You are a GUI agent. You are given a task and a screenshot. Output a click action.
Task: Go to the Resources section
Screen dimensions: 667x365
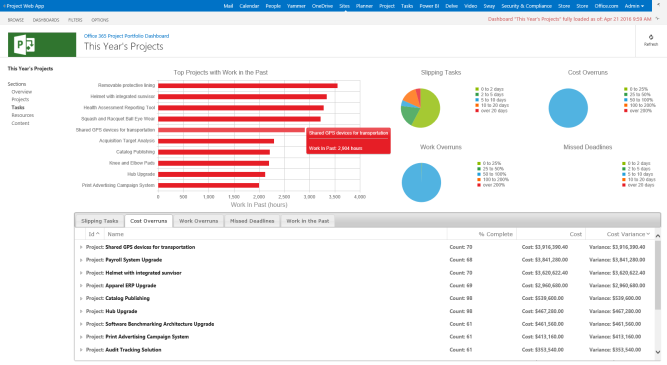click(x=23, y=115)
